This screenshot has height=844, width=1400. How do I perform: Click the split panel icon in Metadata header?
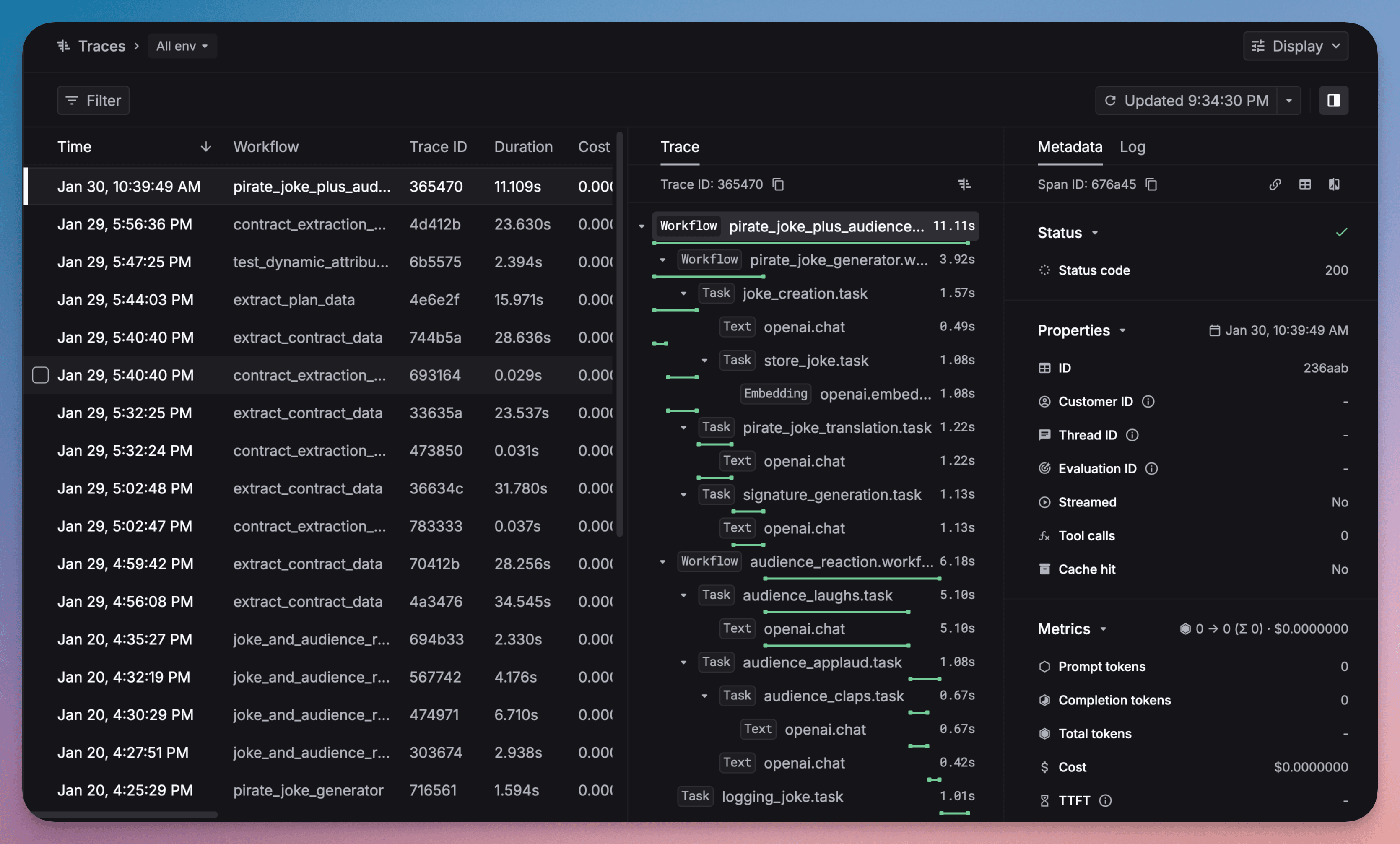1334,184
